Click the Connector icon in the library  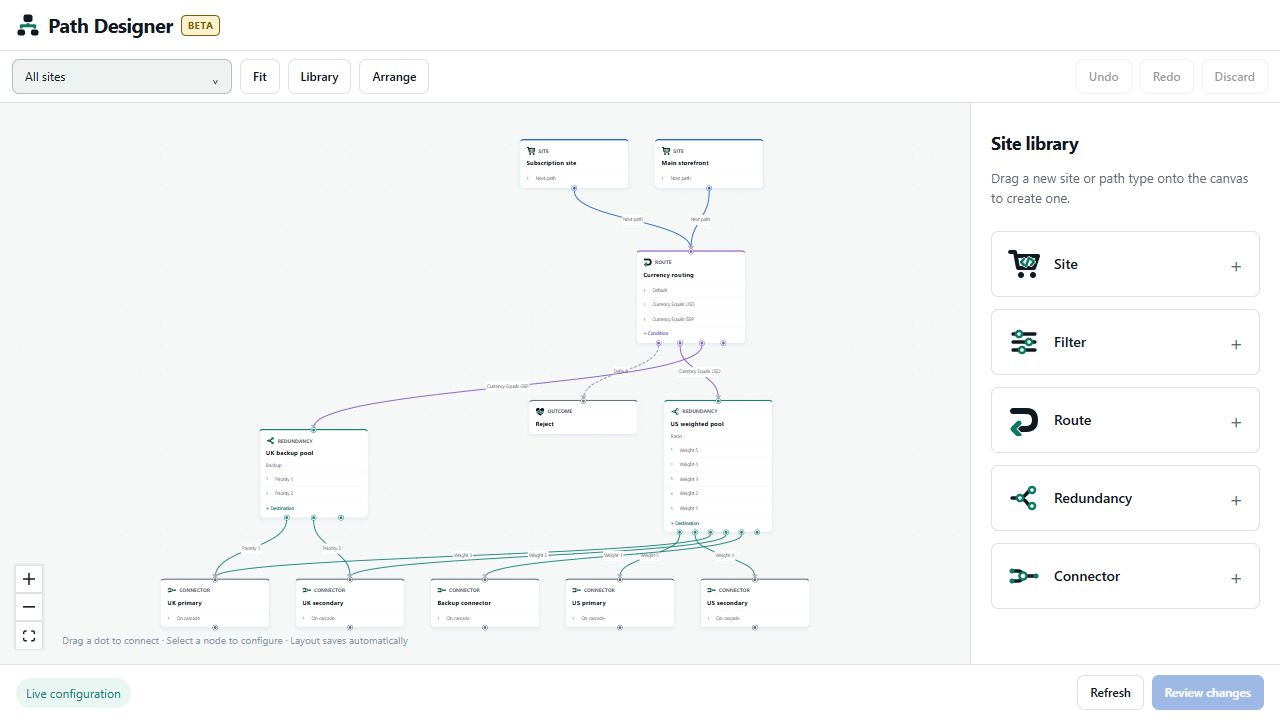1024,576
